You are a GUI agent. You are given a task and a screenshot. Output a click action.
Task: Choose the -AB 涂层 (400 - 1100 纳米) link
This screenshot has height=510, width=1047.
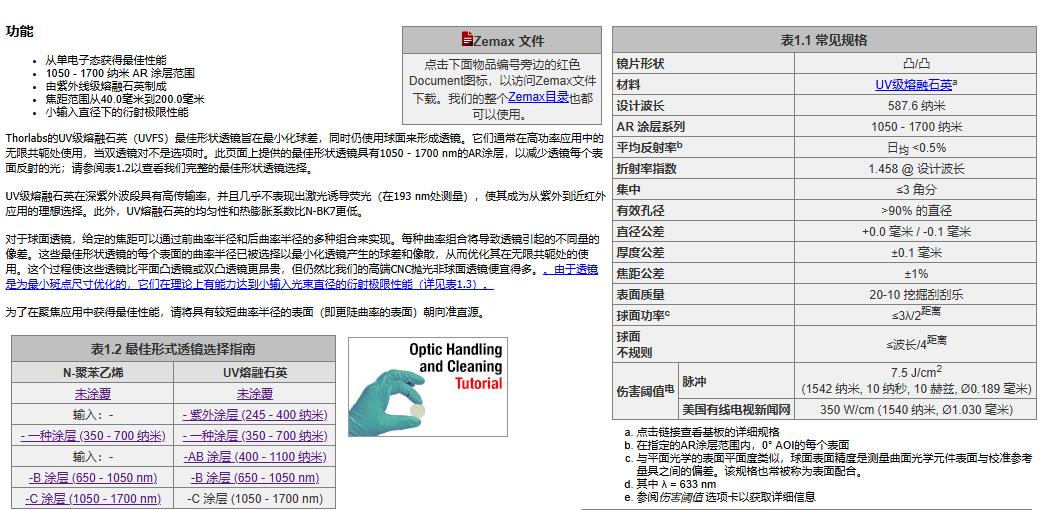click(255, 457)
